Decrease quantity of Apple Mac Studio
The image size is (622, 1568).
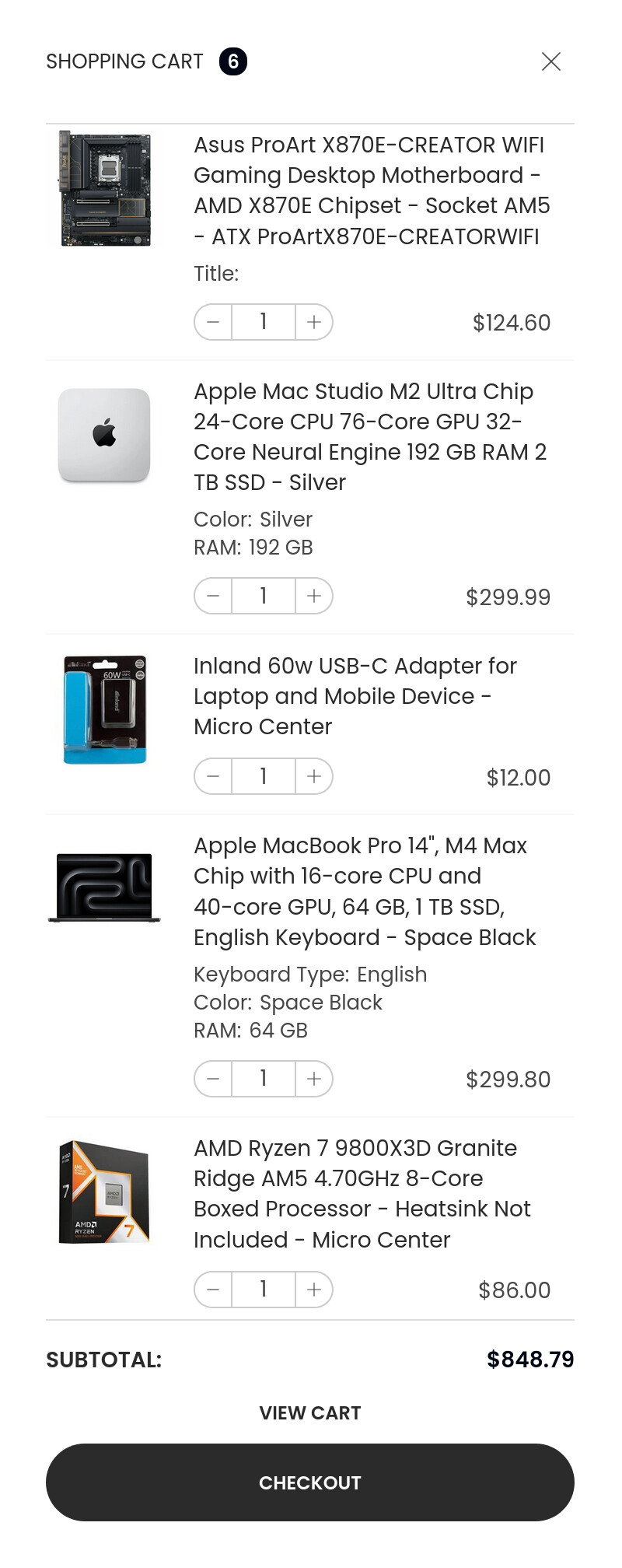coord(213,596)
